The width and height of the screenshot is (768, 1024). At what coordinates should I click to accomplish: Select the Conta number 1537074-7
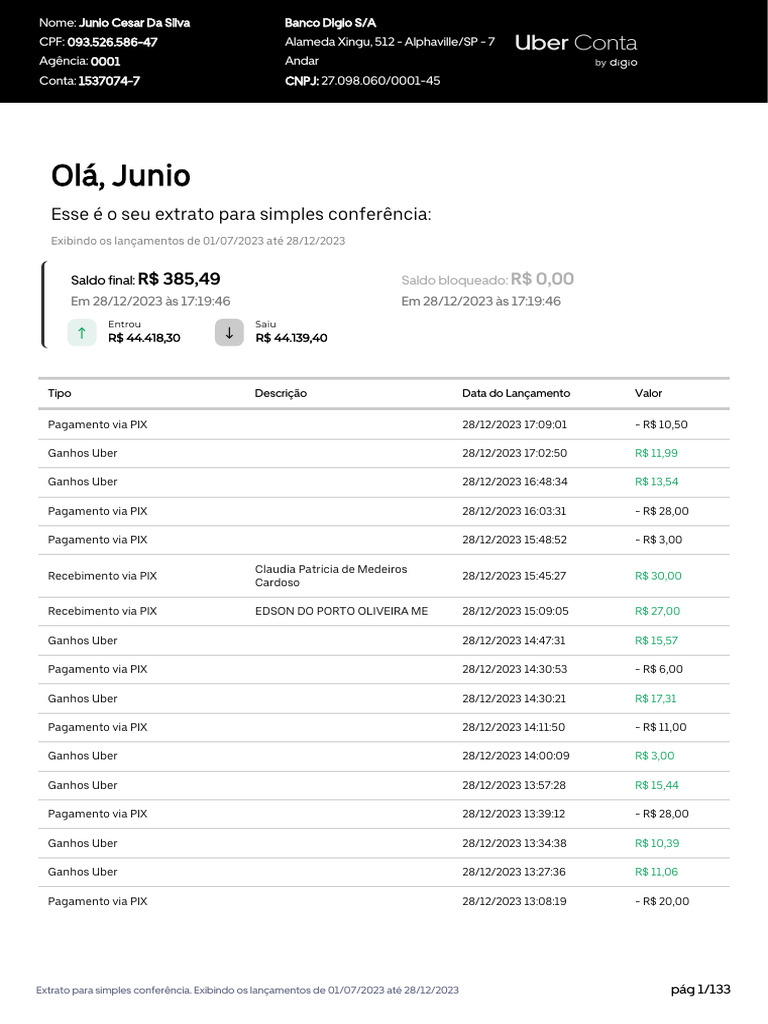(109, 81)
